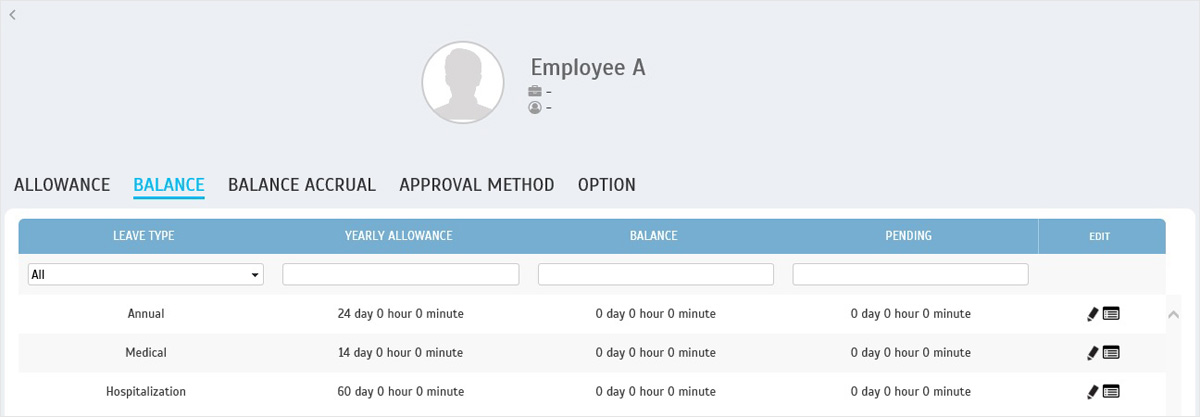The width and height of the screenshot is (1200, 417).
Task: Open the BALANCE ACCRUAL tab
Action: (302, 185)
